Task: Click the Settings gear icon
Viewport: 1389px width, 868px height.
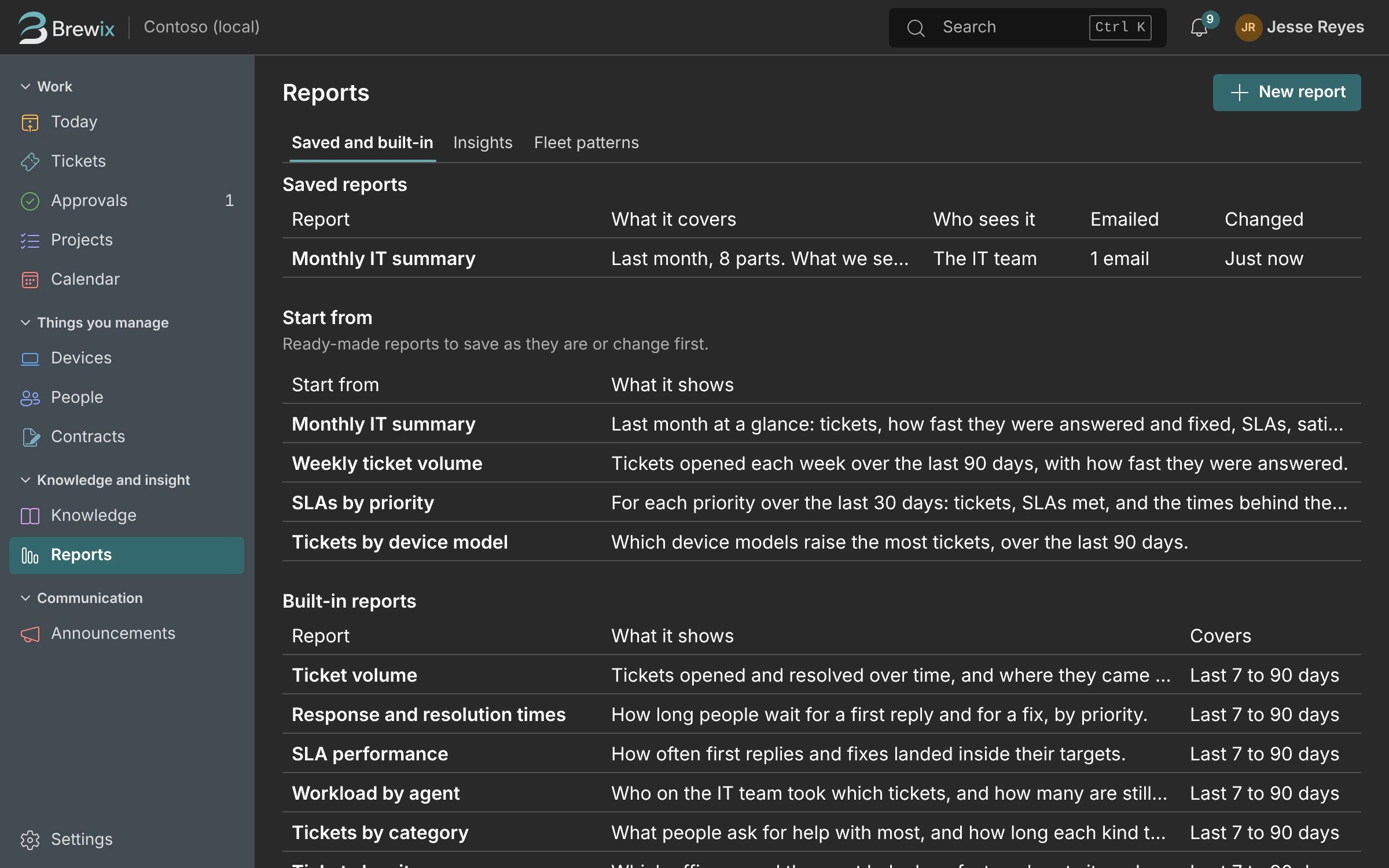Action: 30,840
